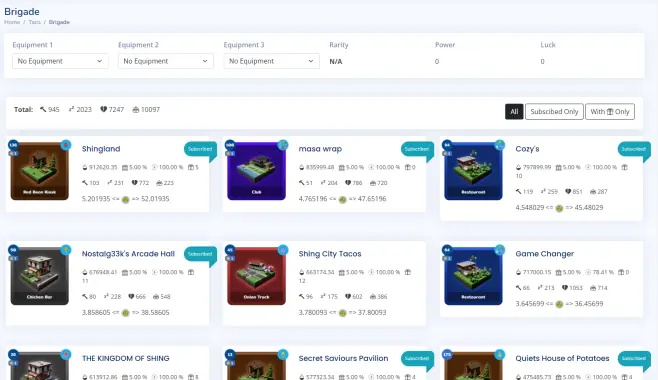This screenshot has height=380, width=658.
Task: Click the gift icon on THE KINGDOM OF SHING card
Action: click(191, 377)
